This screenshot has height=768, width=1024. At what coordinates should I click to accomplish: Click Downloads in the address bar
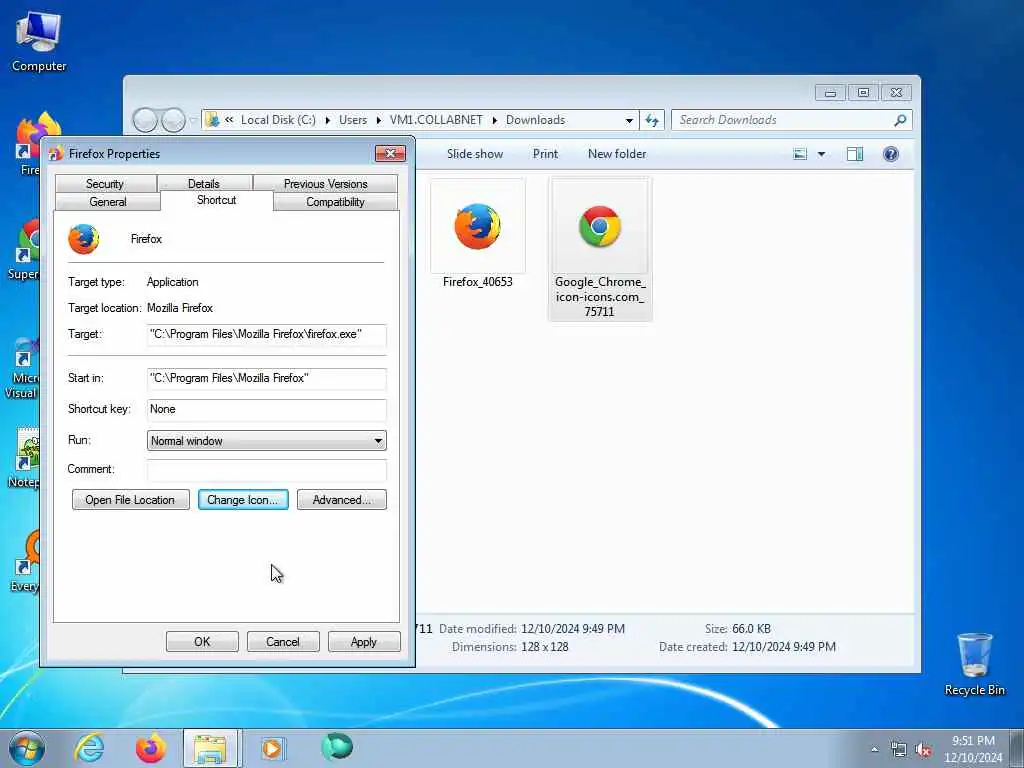click(x=536, y=120)
